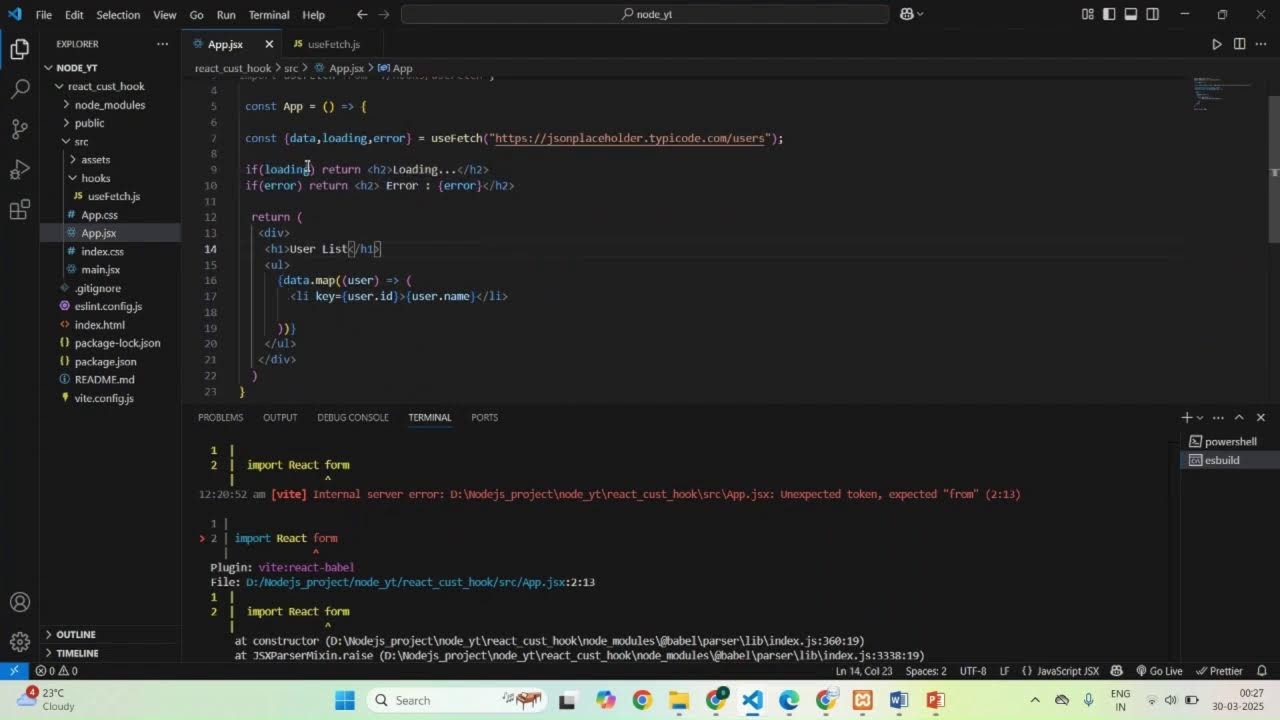Click the code minimap preview
The height and width of the screenshot is (720, 1280).
[x=1223, y=93]
